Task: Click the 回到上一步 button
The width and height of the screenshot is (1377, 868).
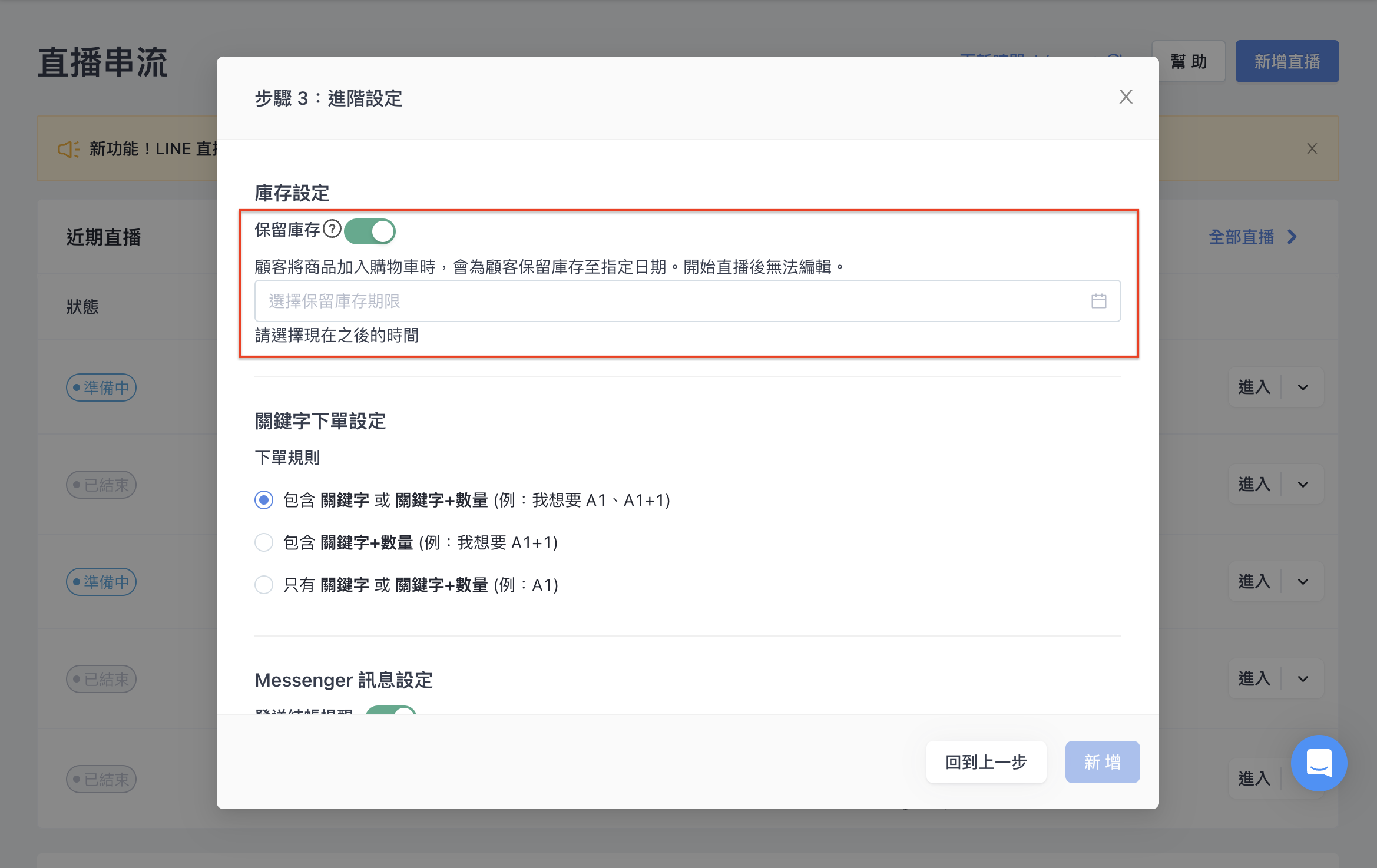Action: 986,762
